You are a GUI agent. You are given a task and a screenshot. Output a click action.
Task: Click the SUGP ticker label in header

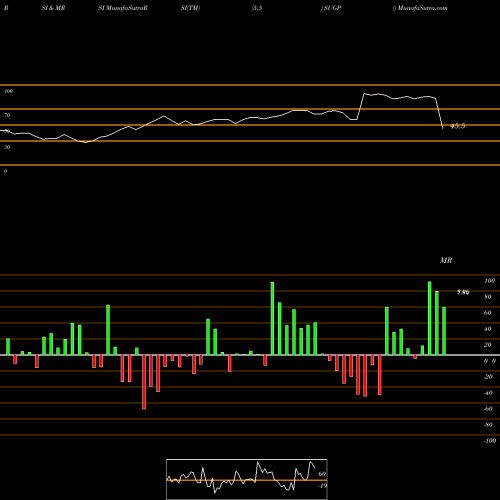pos(332,8)
